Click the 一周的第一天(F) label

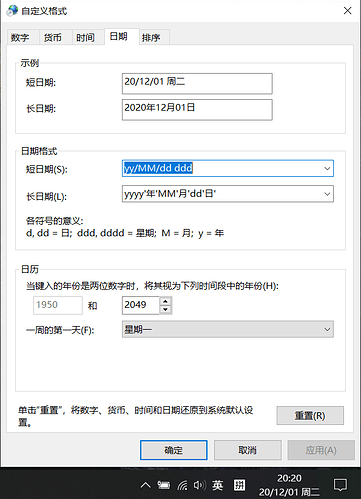(x=60, y=330)
